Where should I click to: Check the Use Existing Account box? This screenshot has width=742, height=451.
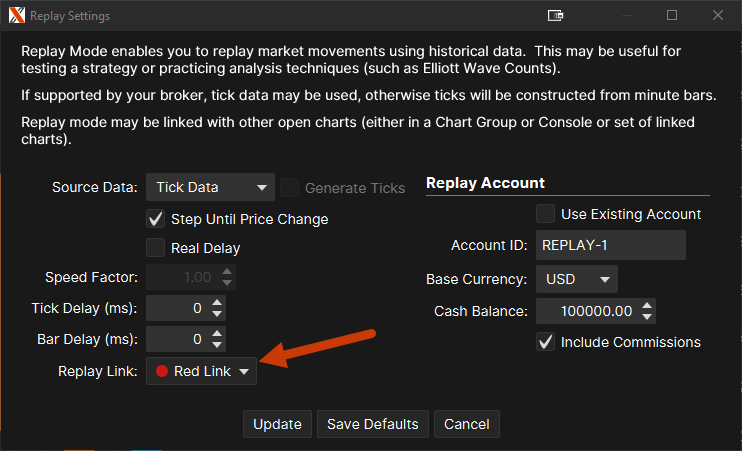tap(545, 214)
